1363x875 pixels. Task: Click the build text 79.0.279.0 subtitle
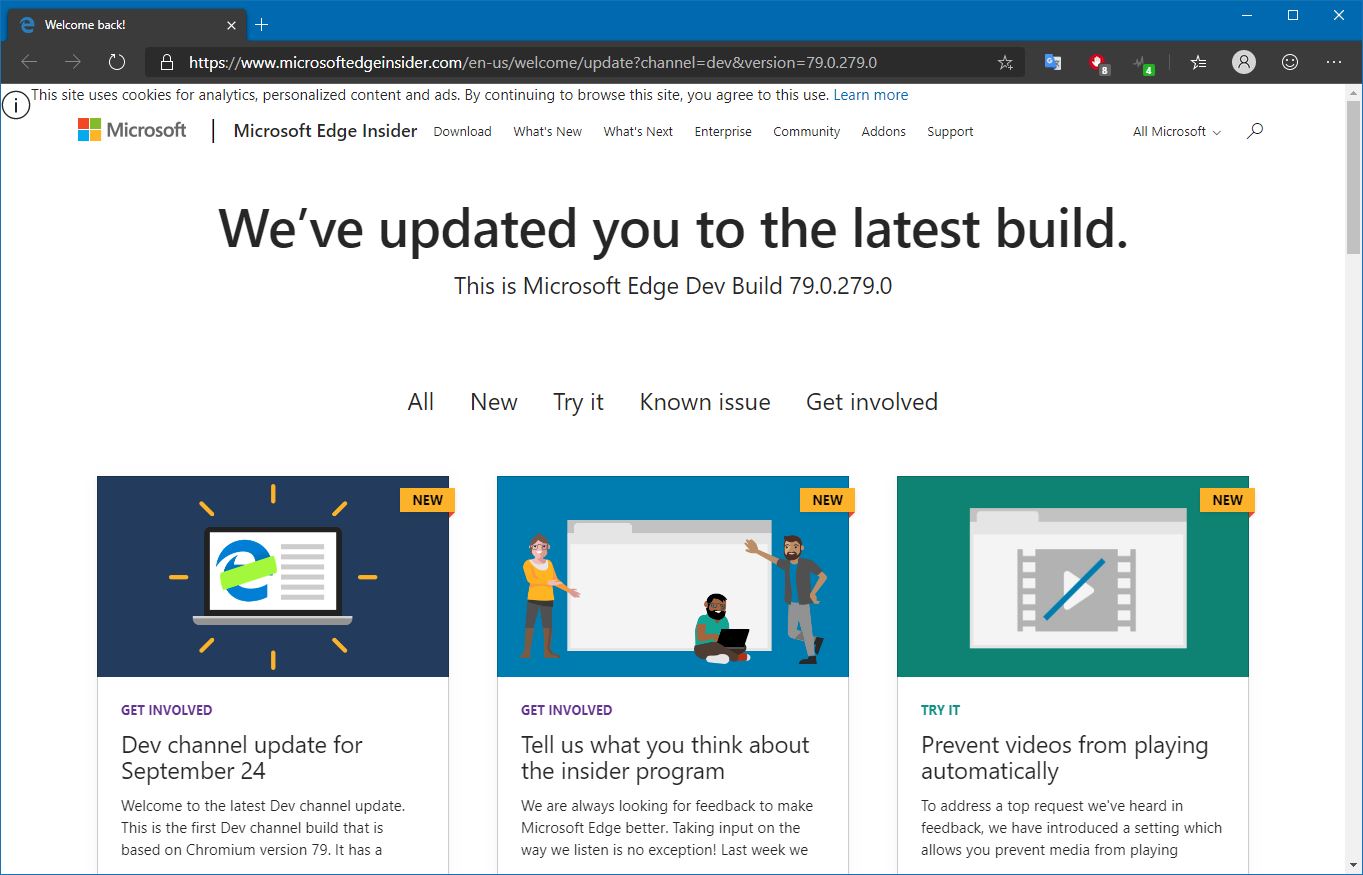[x=673, y=286]
